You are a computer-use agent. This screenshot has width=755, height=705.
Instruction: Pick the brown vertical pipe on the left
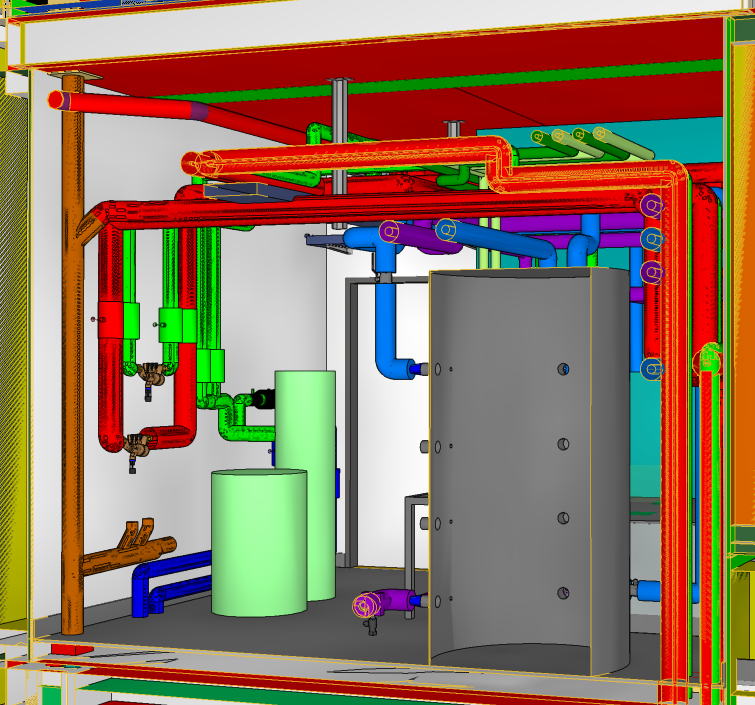73,400
